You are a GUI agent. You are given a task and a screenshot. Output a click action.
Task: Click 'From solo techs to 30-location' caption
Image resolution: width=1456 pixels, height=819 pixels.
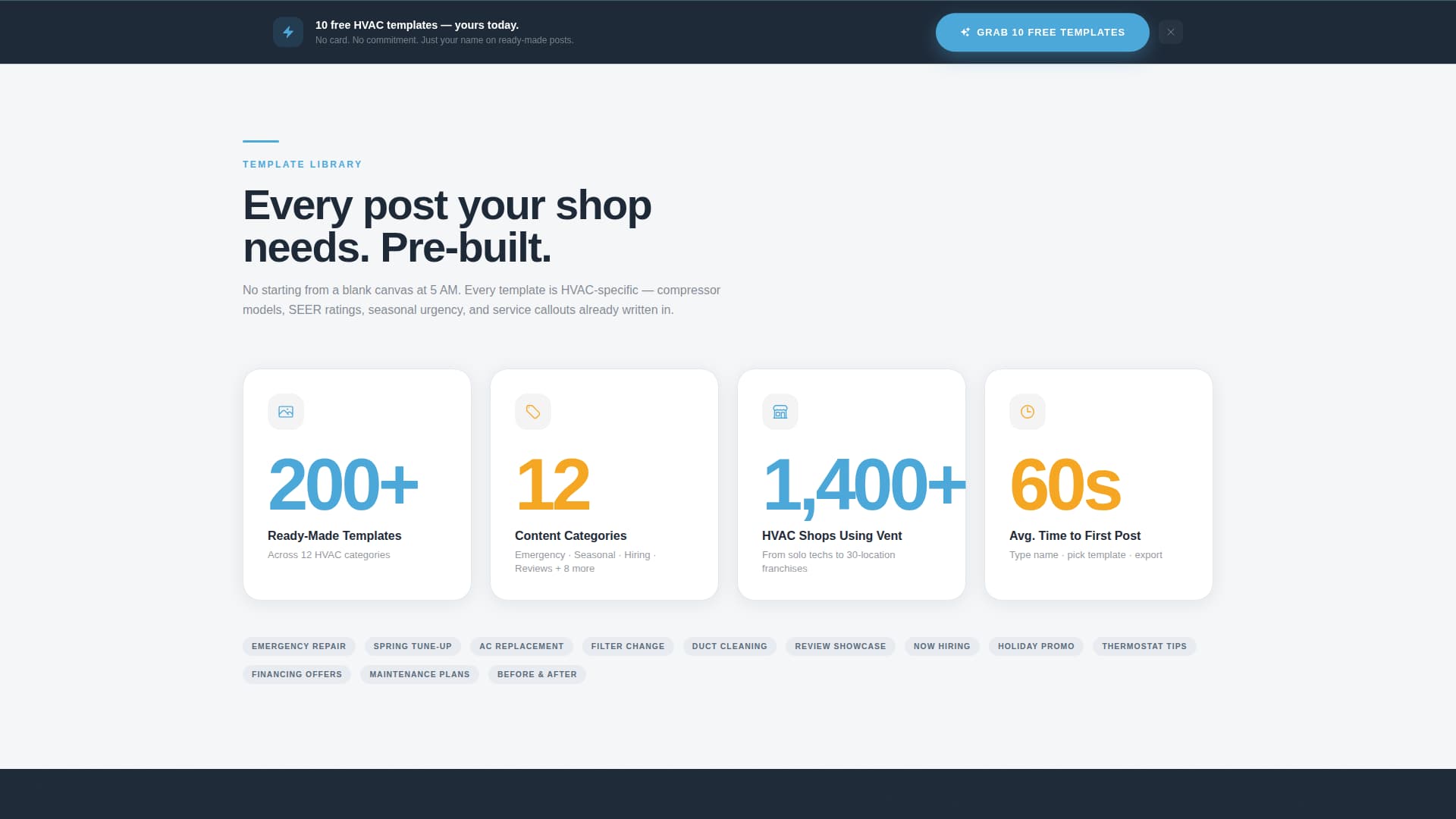pos(829,562)
